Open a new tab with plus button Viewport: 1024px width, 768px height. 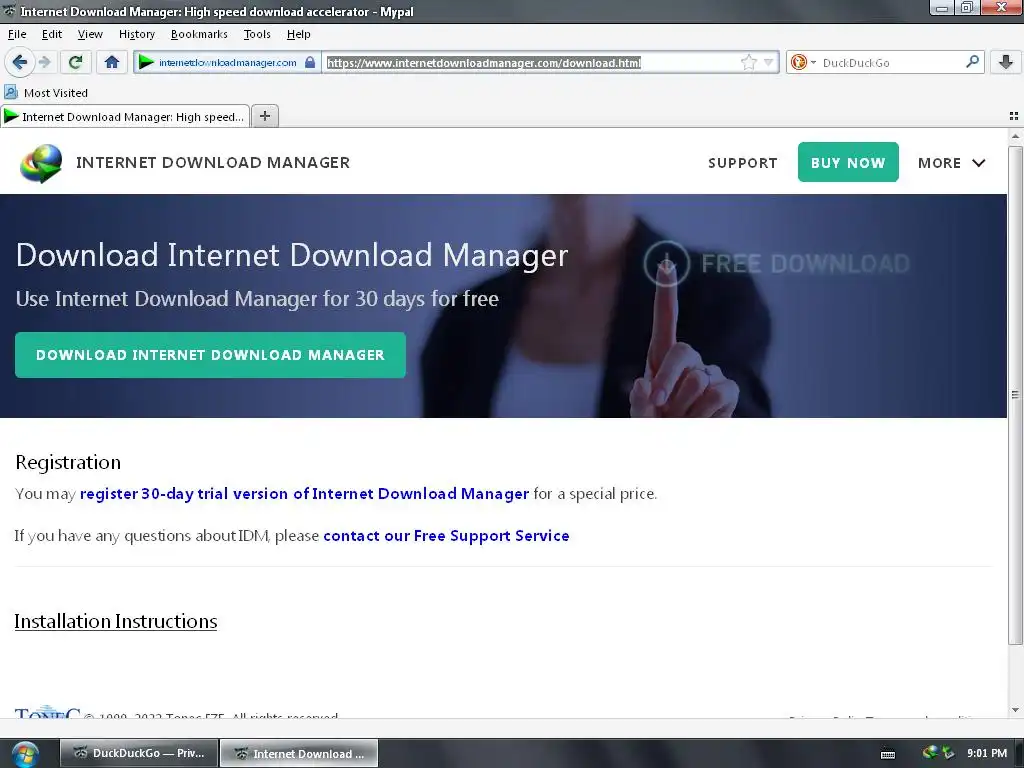tap(264, 116)
